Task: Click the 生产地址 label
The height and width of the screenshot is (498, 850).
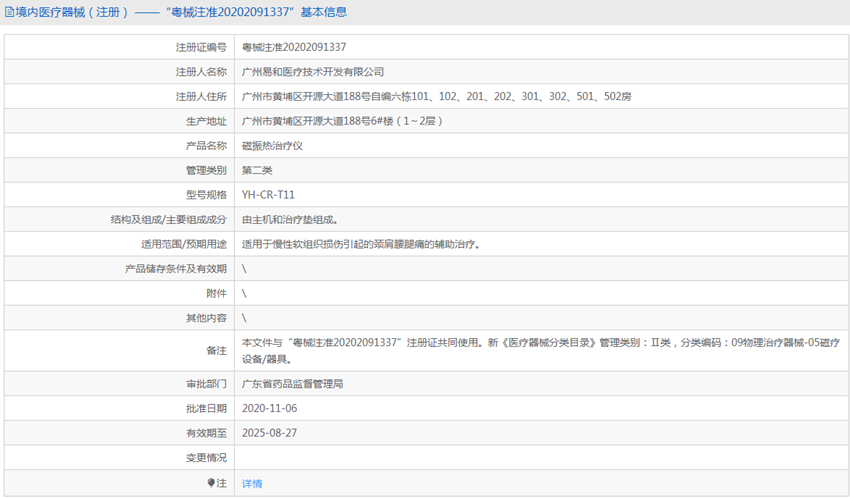Action: point(206,121)
